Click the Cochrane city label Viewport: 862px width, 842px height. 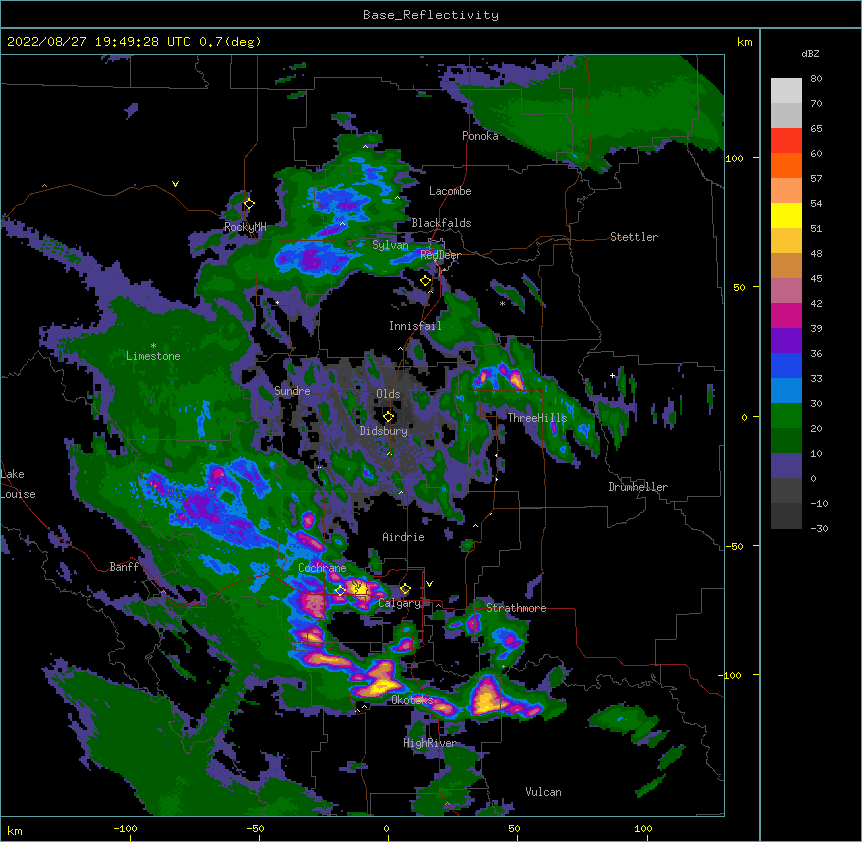click(x=322, y=568)
